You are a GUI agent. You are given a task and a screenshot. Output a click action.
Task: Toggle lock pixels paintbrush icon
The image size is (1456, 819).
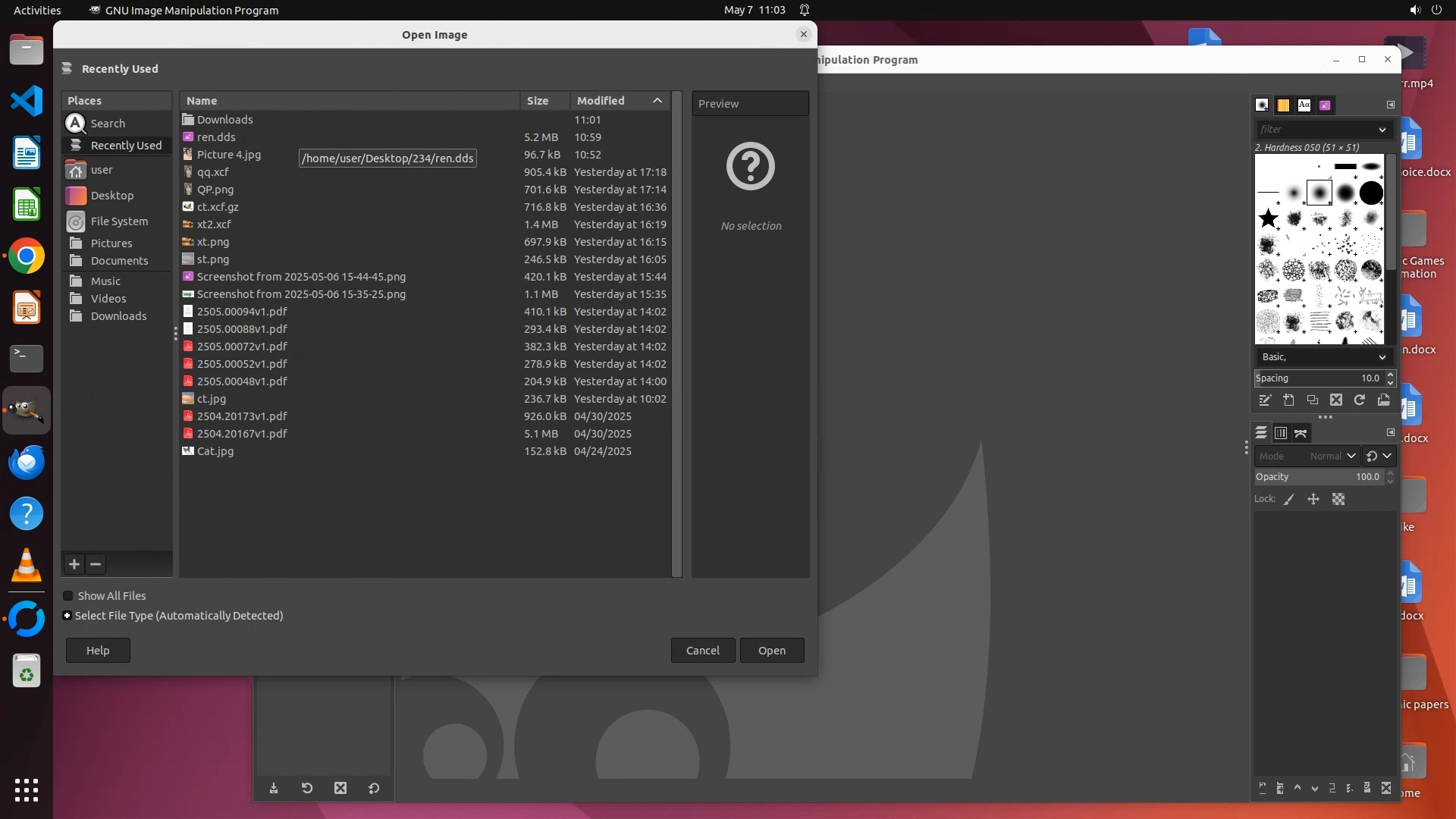pyautogui.click(x=1289, y=500)
